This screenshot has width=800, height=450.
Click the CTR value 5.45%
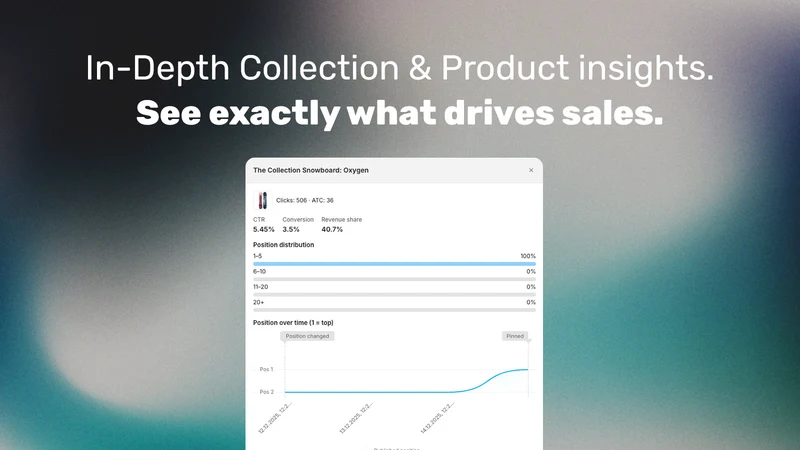click(x=263, y=230)
